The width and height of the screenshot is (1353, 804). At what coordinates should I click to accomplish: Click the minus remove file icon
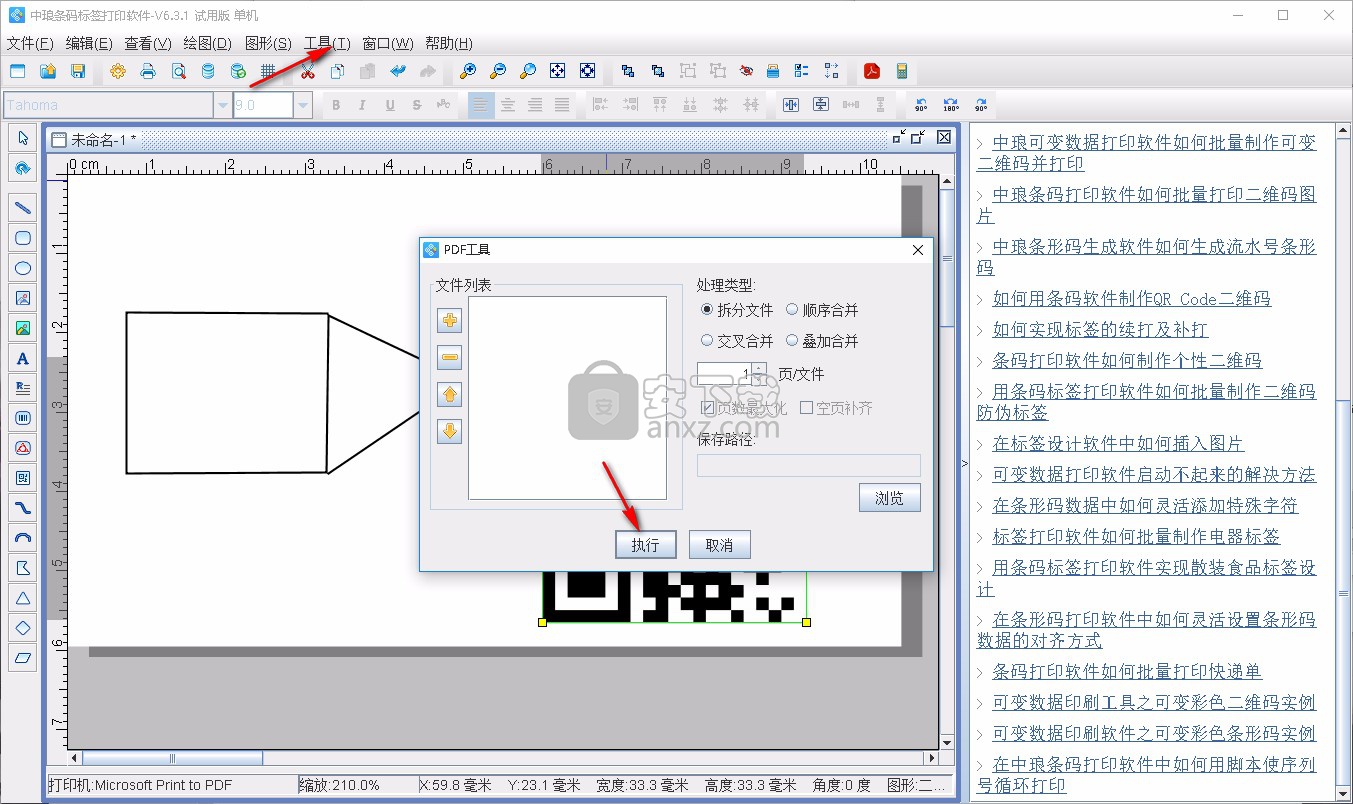pyautogui.click(x=450, y=358)
